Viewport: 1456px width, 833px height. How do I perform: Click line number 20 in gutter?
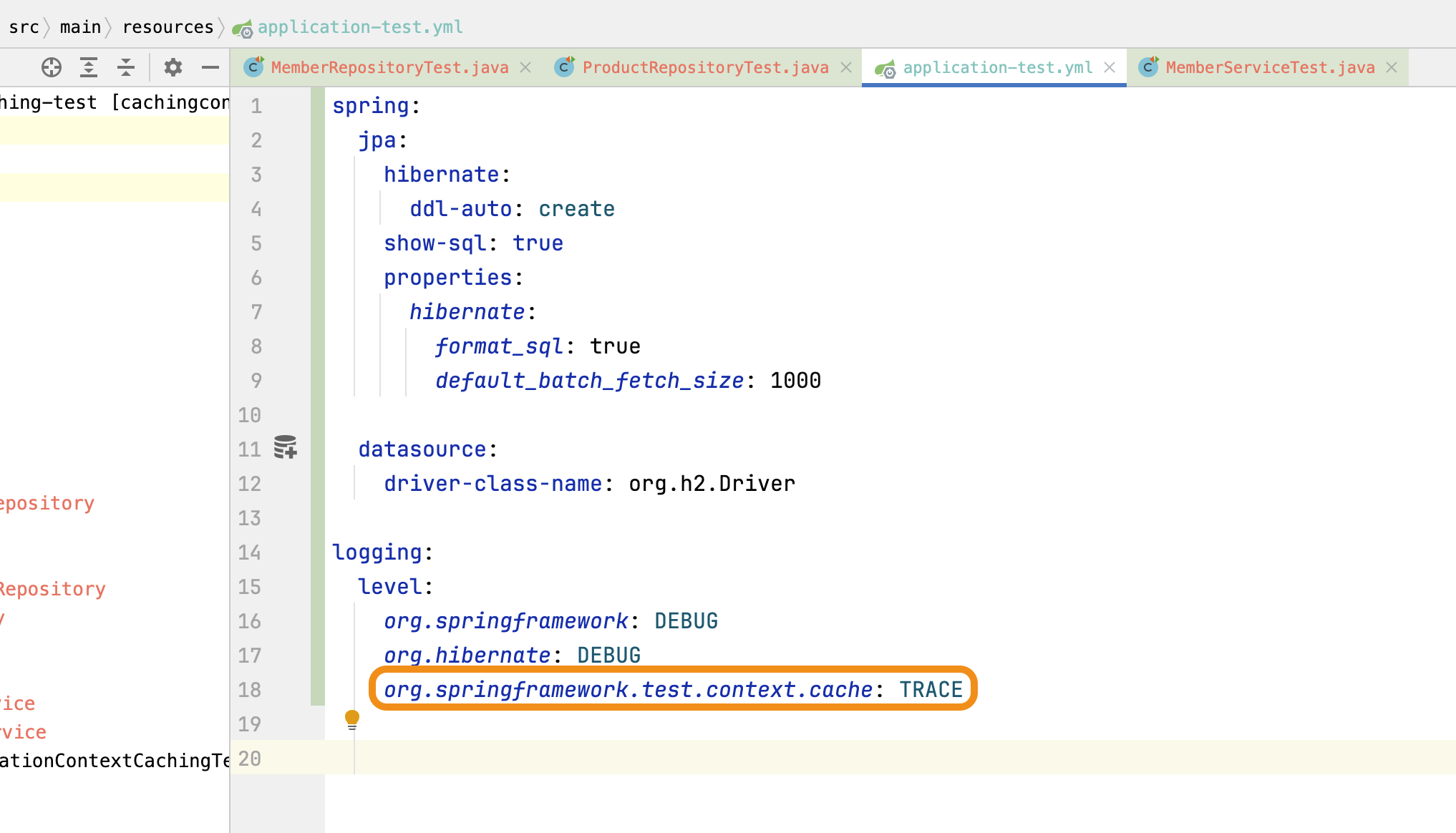pyautogui.click(x=250, y=759)
